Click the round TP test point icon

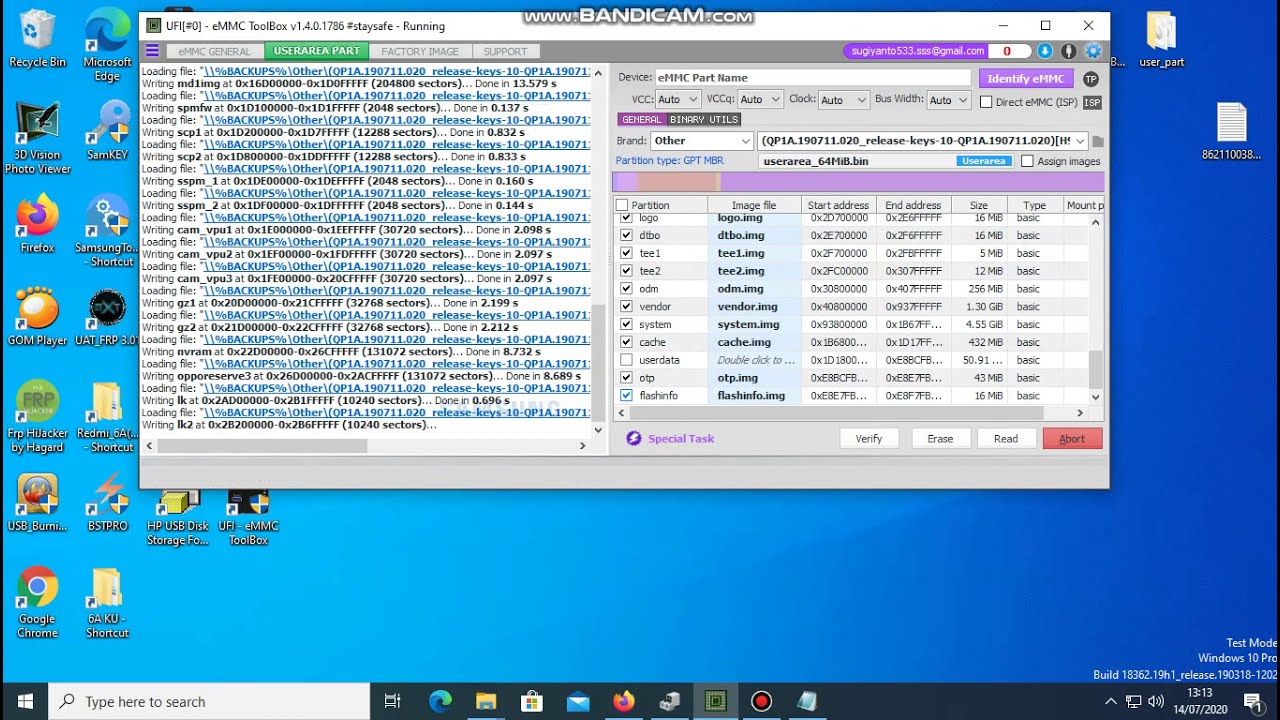(x=1091, y=79)
